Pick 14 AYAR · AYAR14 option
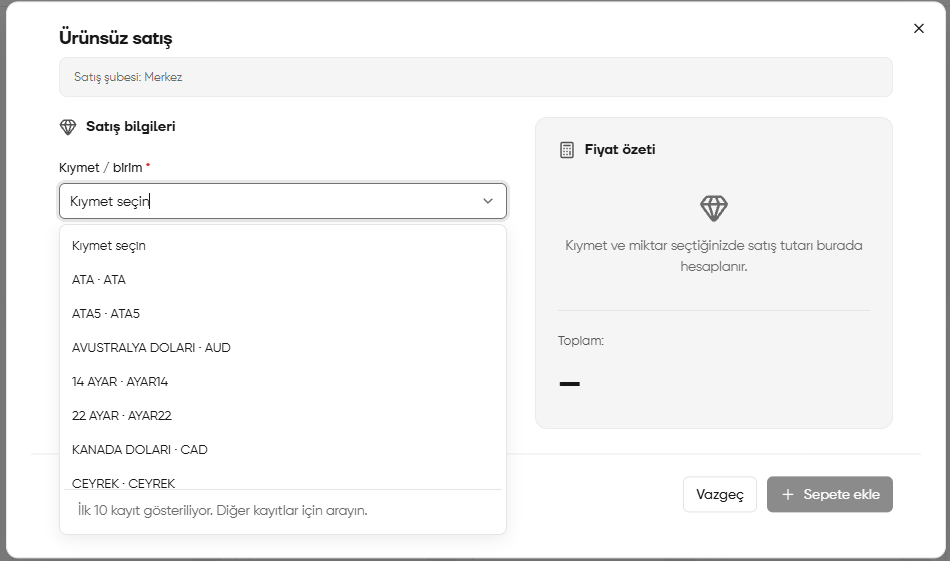The height and width of the screenshot is (561, 950). pos(282,382)
